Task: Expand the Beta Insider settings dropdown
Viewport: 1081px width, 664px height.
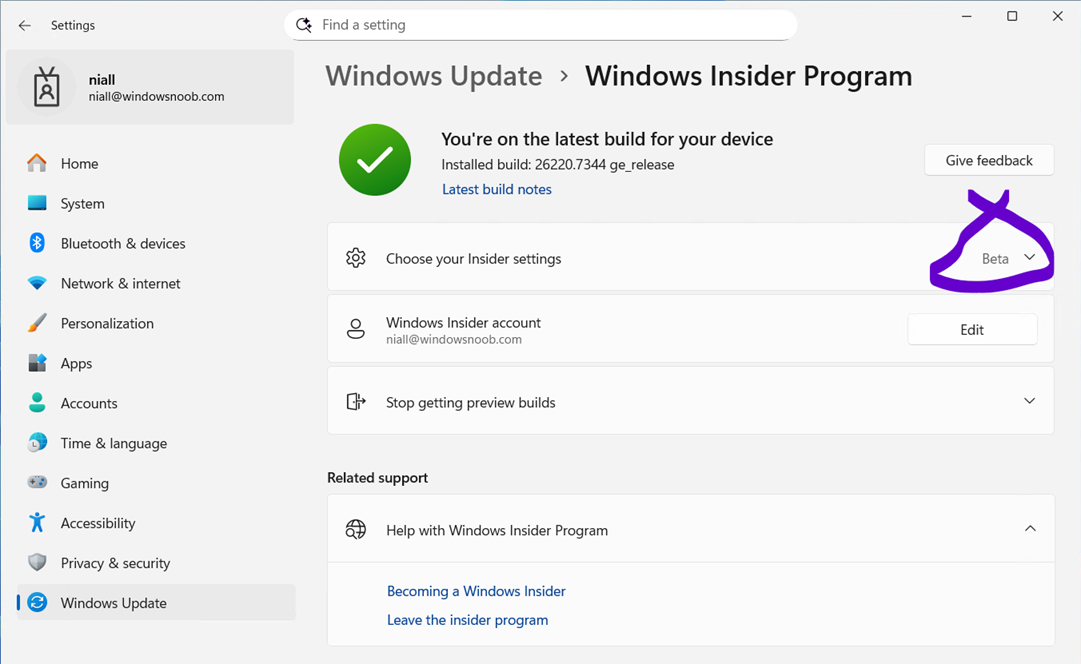Action: coord(1029,258)
